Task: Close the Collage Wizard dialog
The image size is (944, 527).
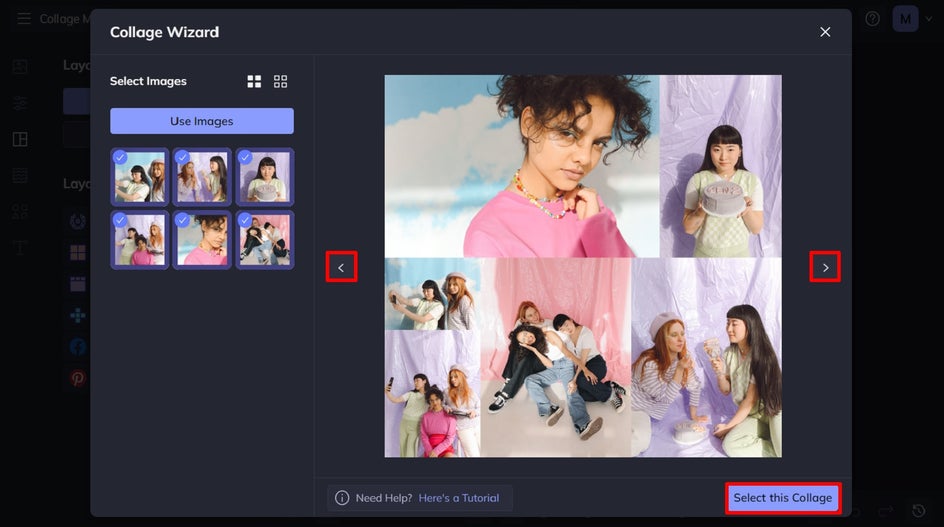Action: coord(825,32)
